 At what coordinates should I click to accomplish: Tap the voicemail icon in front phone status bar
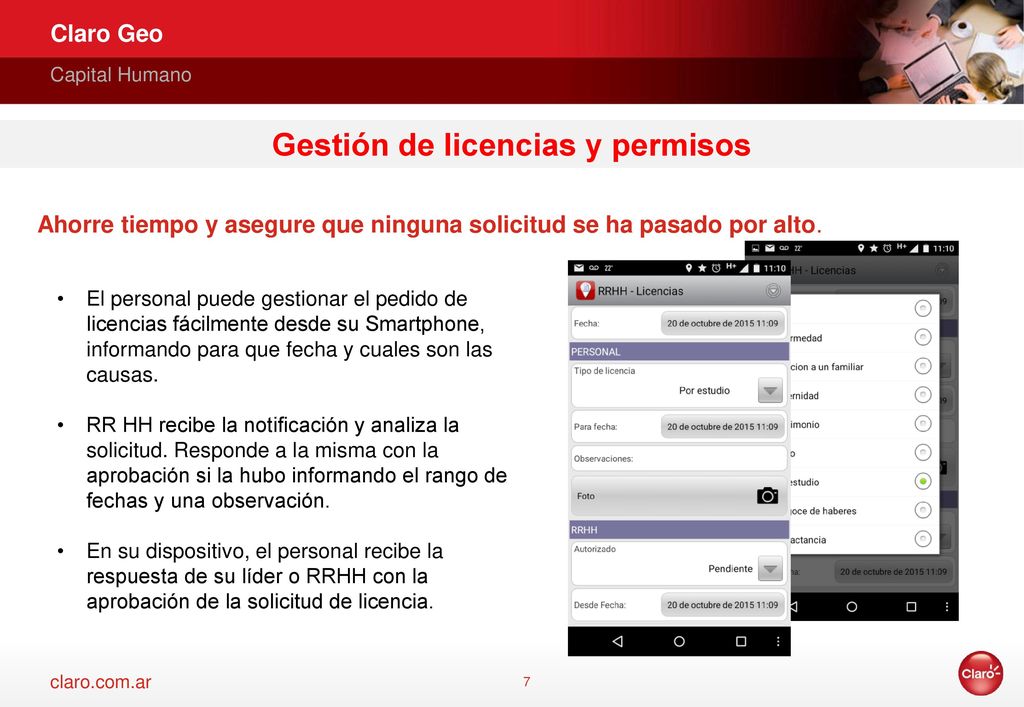[x=594, y=268]
